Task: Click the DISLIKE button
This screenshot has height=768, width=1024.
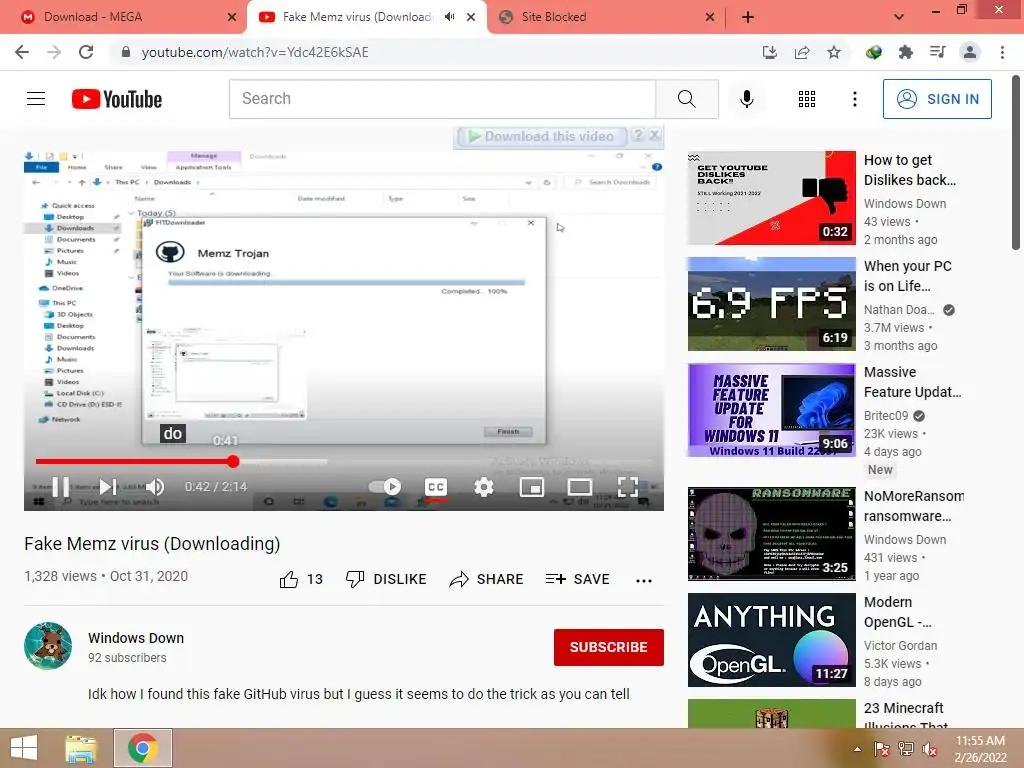Action: coord(386,579)
